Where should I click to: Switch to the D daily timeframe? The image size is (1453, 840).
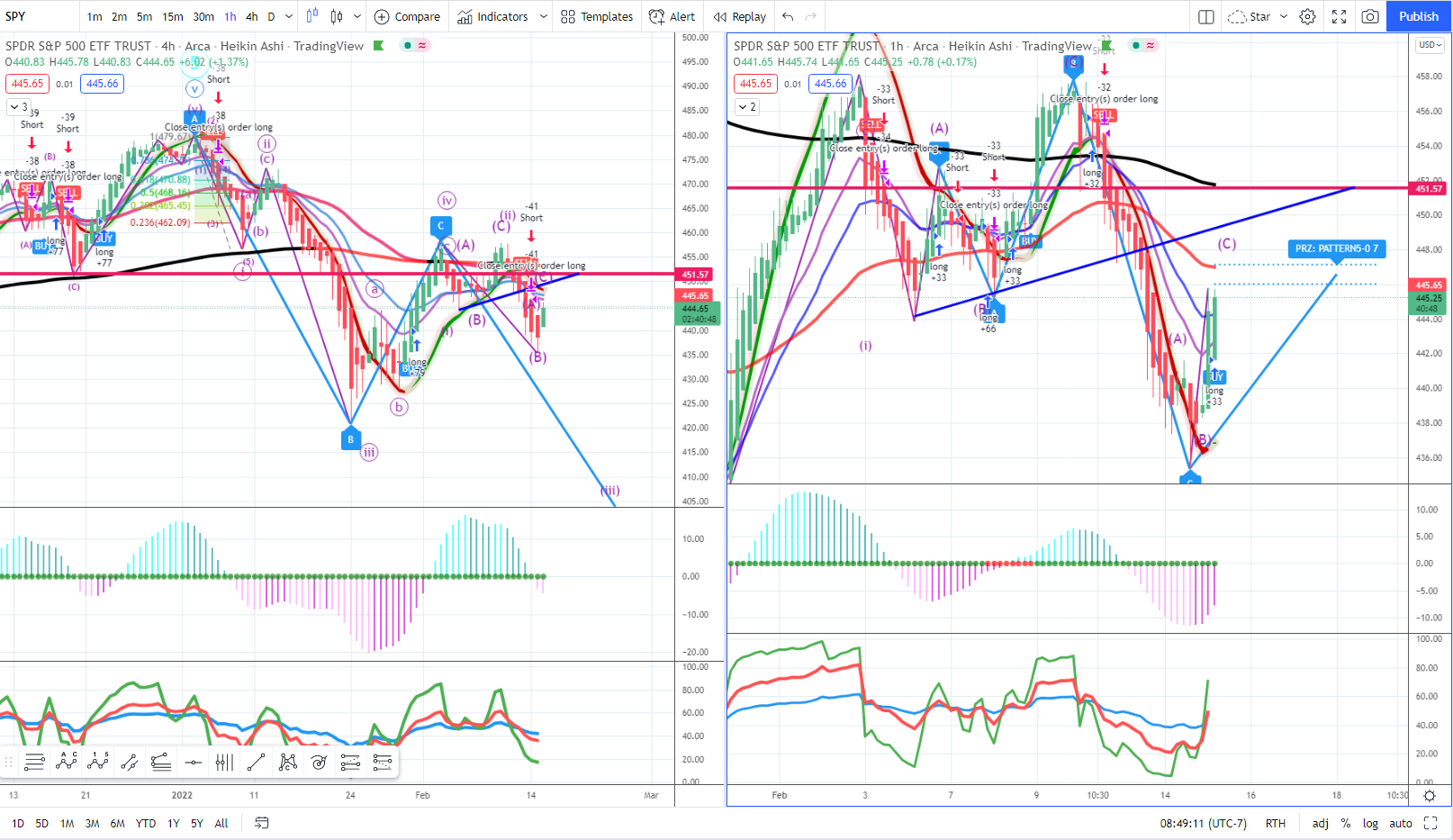pyautogui.click(x=271, y=16)
